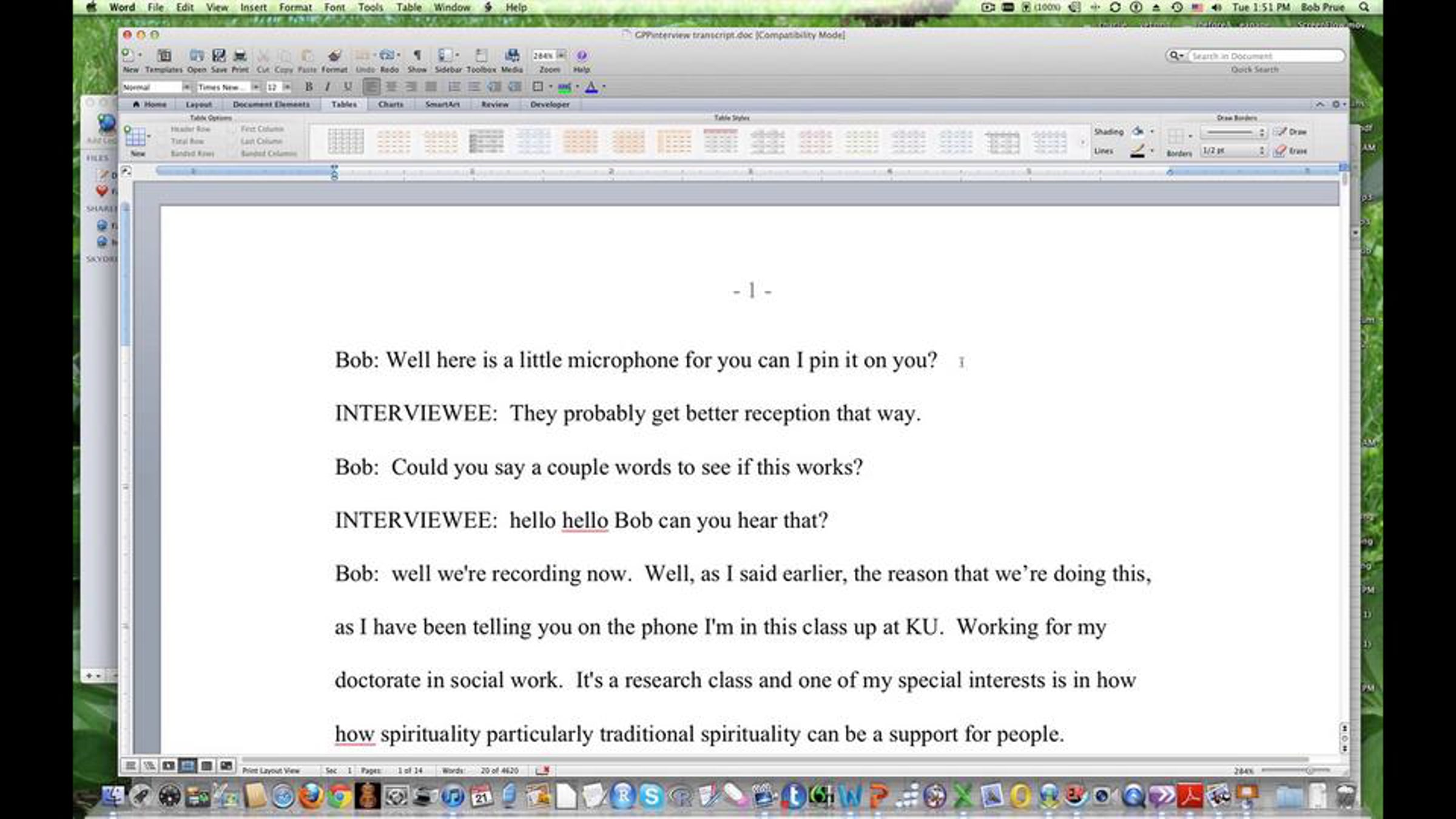1456x819 pixels.
Task: Click the Search in Document field
Action: point(1265,56)
